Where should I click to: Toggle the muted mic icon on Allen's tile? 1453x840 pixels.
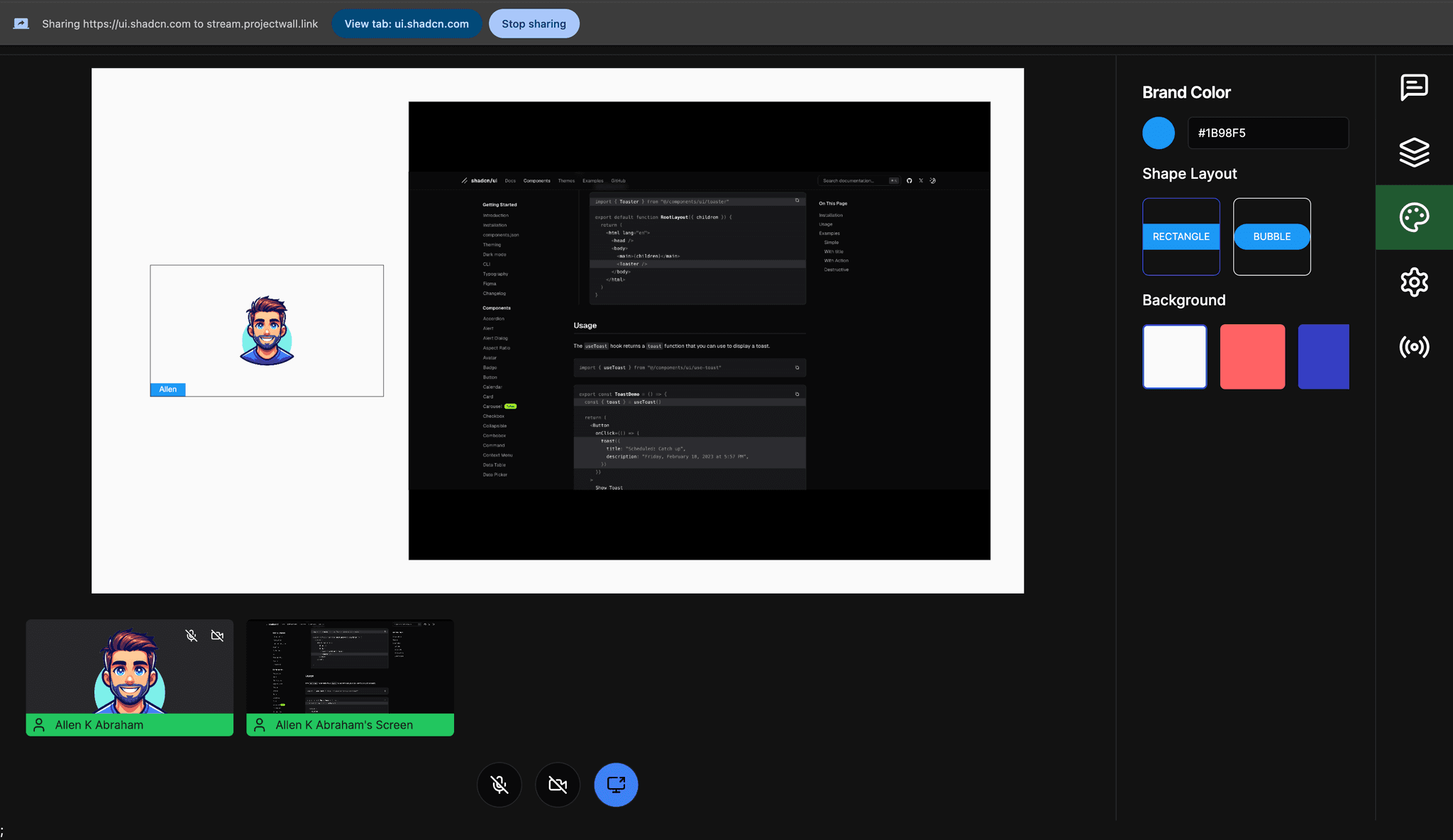tap(191, 635)
